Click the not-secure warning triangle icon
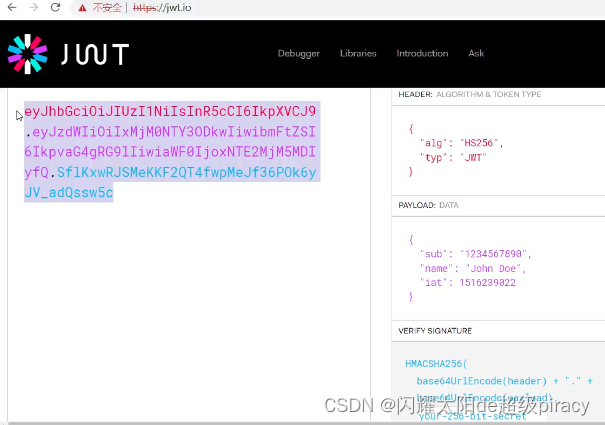 (82, 8)
